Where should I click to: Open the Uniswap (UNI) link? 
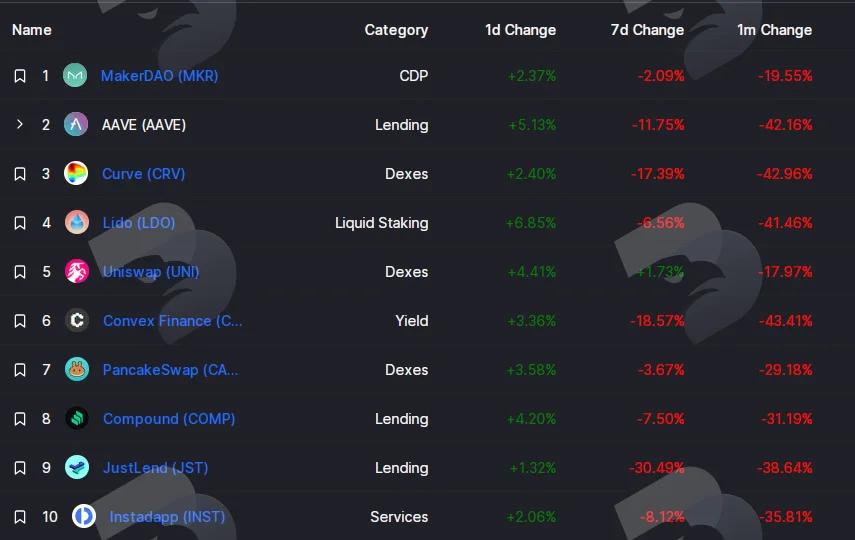click(151, 272)
